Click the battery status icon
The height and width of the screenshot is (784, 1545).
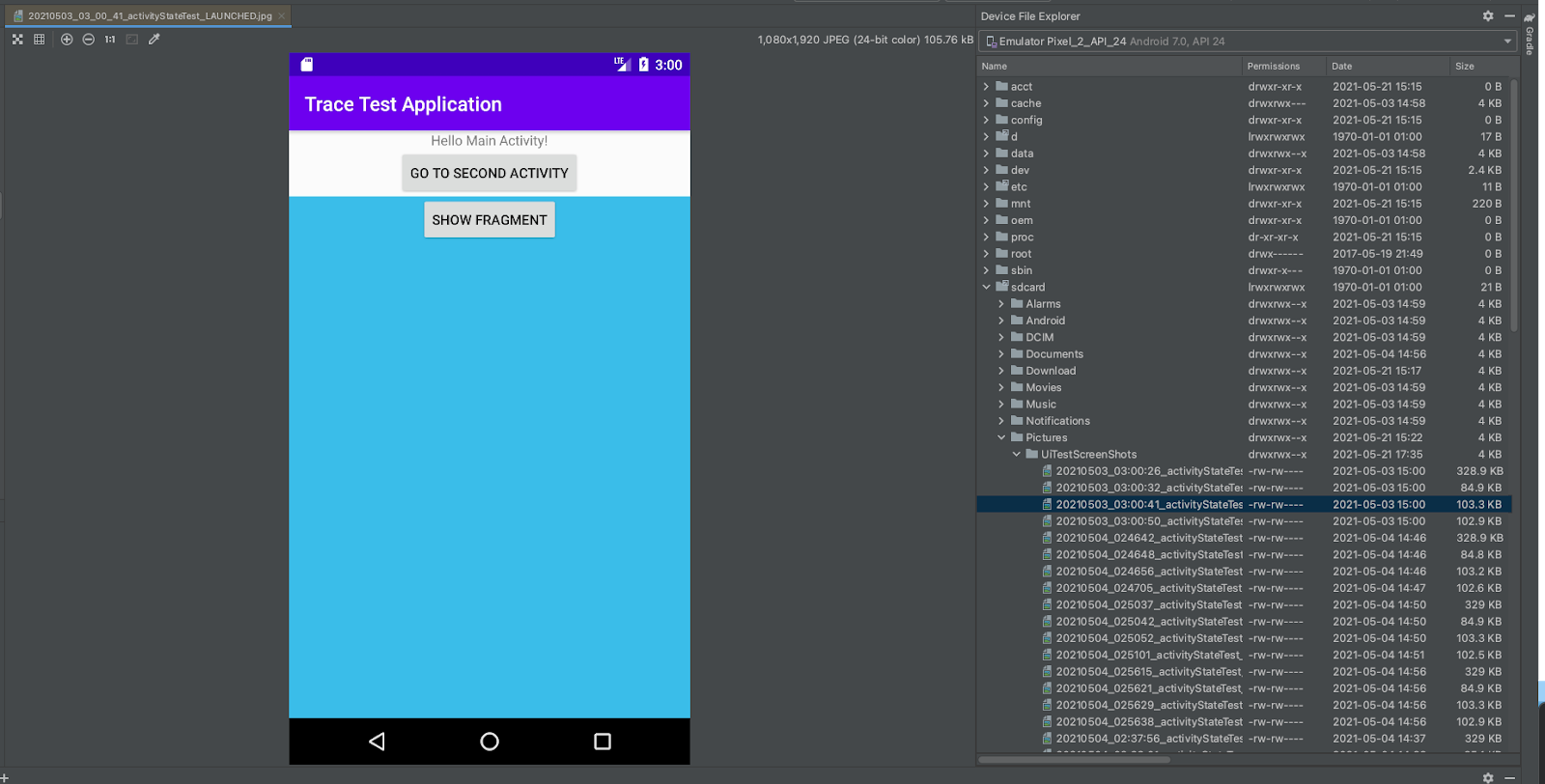pos(644,65)
